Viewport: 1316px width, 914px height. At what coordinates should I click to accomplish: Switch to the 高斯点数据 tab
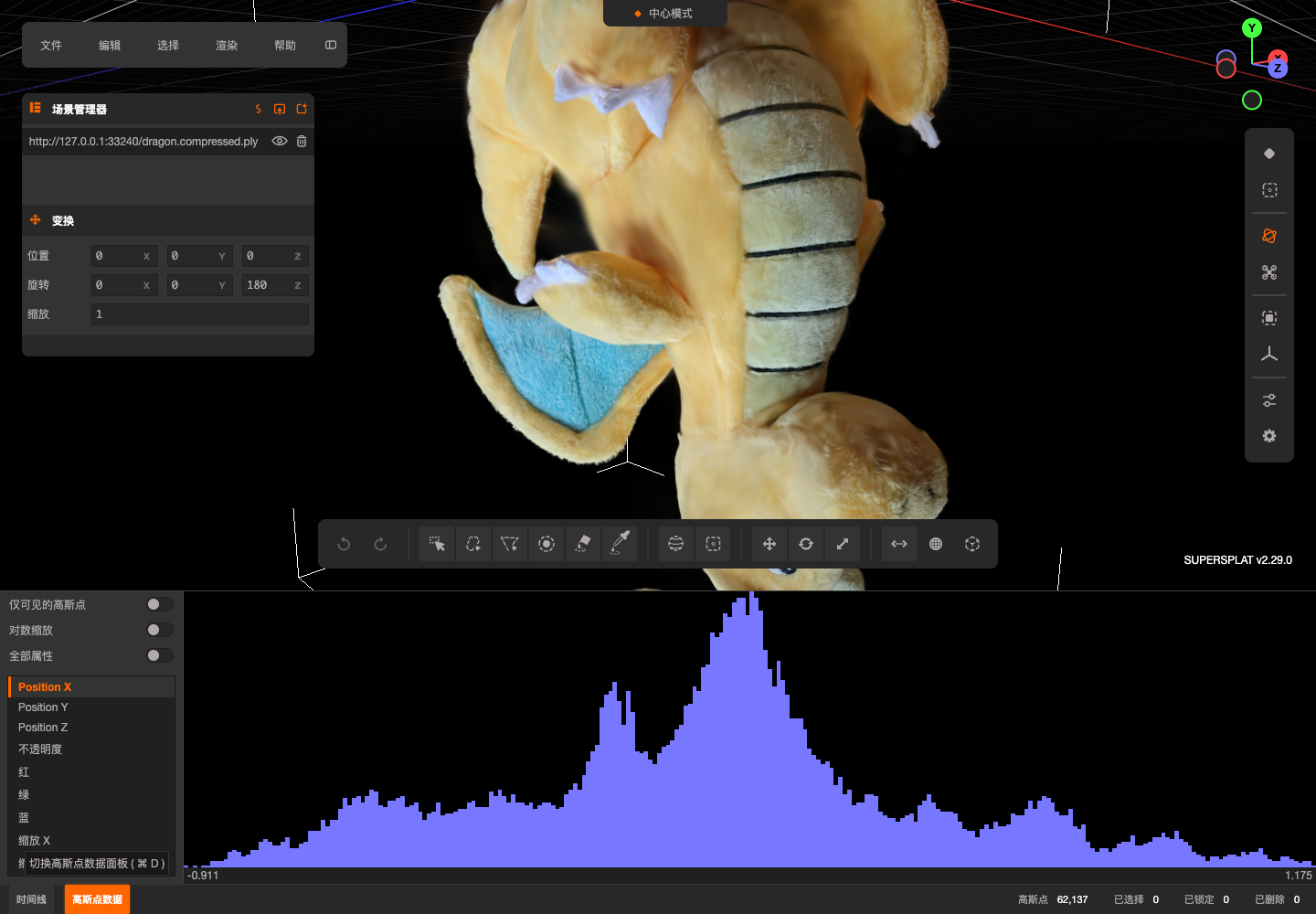pos(97,899)
